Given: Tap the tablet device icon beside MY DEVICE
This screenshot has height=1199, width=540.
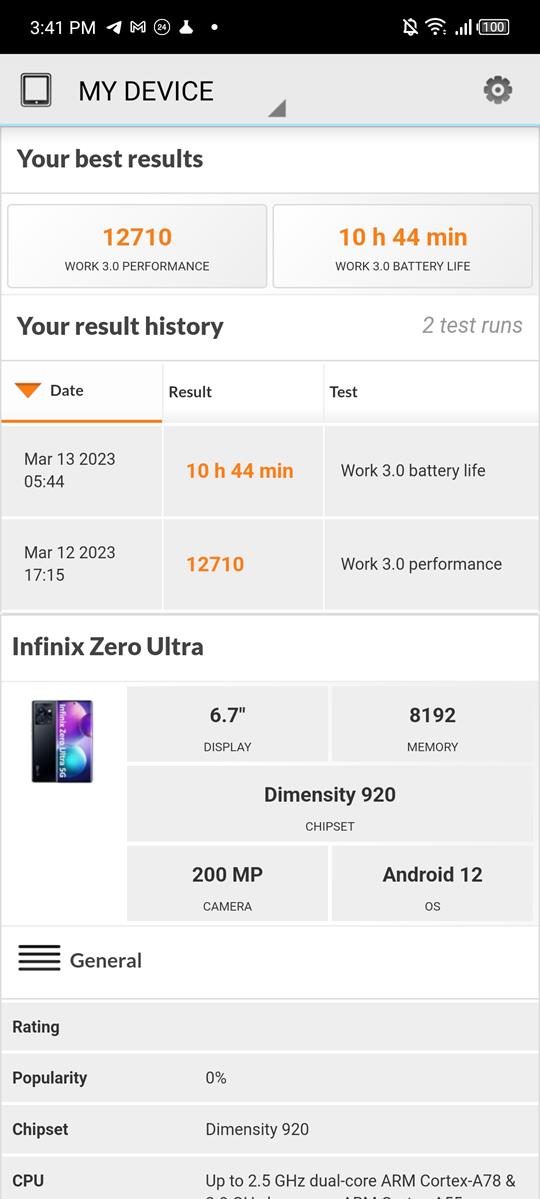Looking at the screenshot, I should click(x=36, y=90).
